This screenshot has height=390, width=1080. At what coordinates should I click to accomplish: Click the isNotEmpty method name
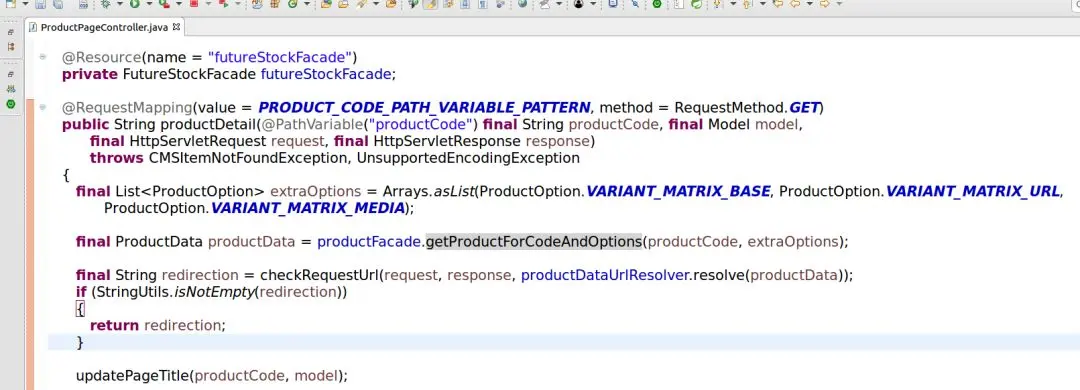coord(214,291)
